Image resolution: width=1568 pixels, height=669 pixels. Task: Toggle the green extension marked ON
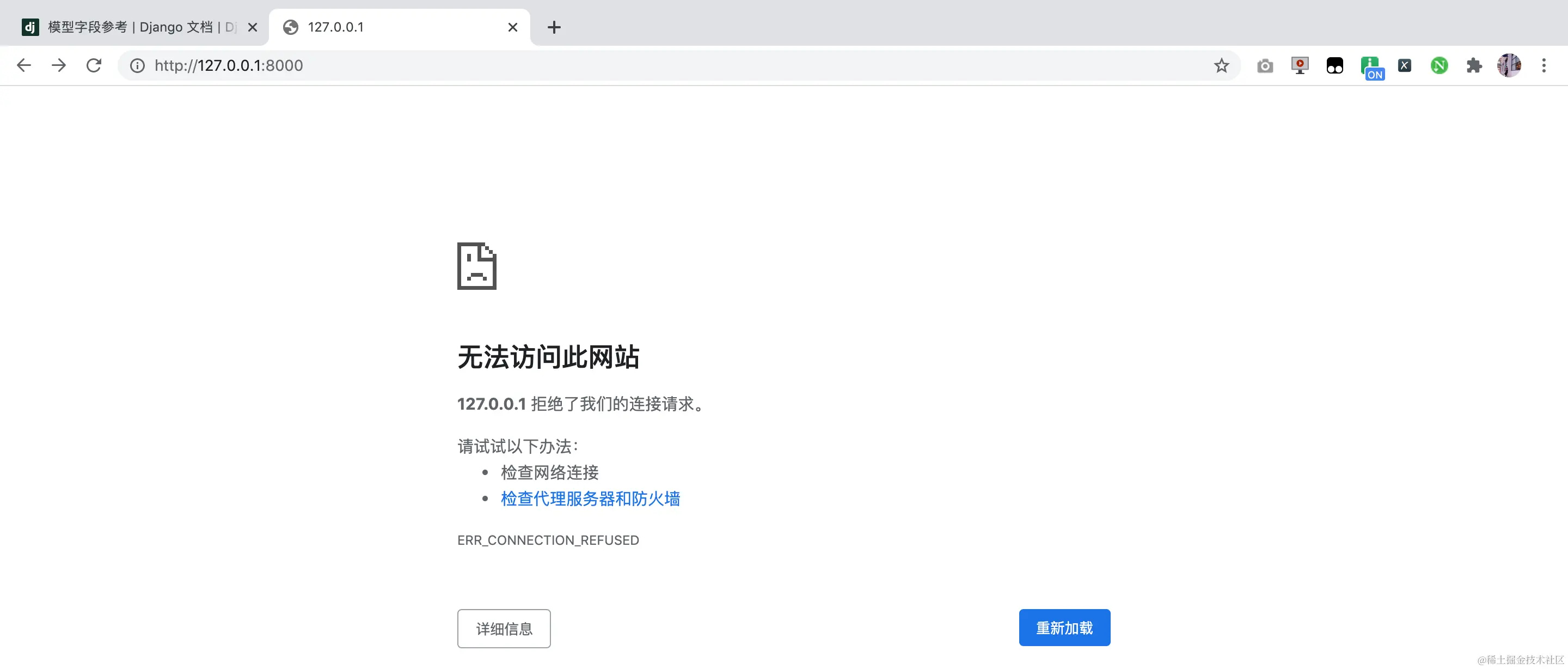pyautogui.click(x=1371, y=66)
